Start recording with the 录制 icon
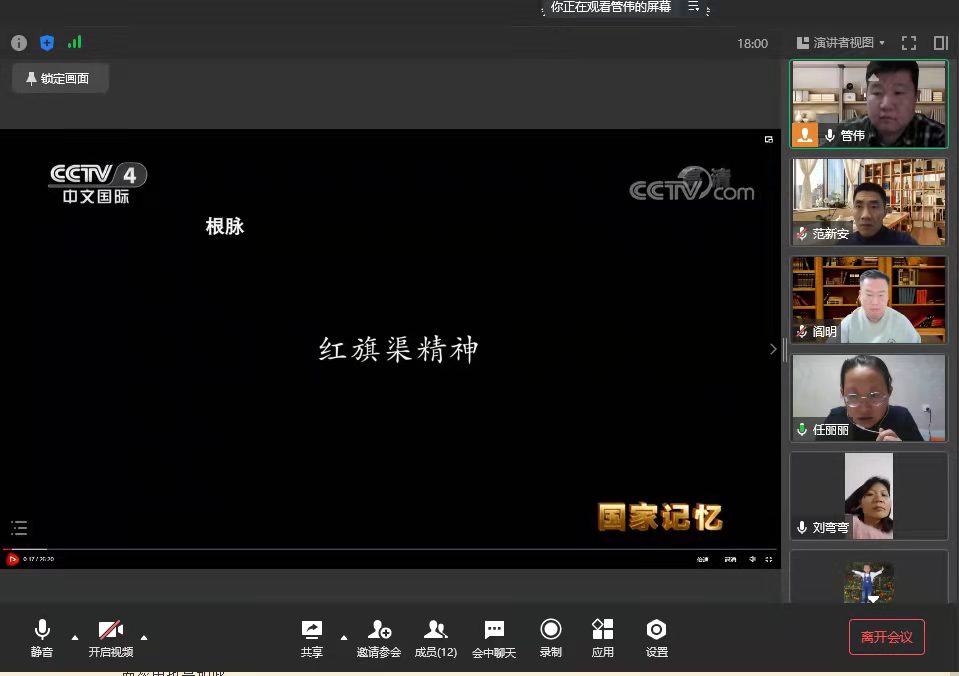 click(x=550, y=637)
